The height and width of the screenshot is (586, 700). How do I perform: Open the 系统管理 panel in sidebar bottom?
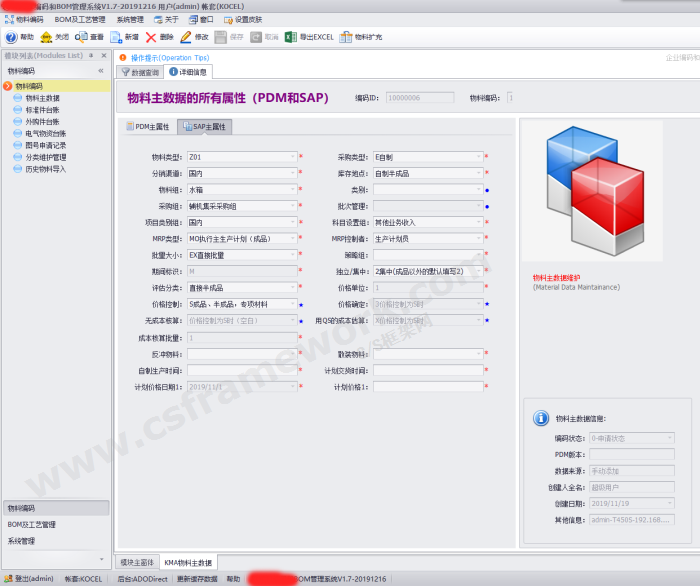pyautogui.click(x=22, y=541)
